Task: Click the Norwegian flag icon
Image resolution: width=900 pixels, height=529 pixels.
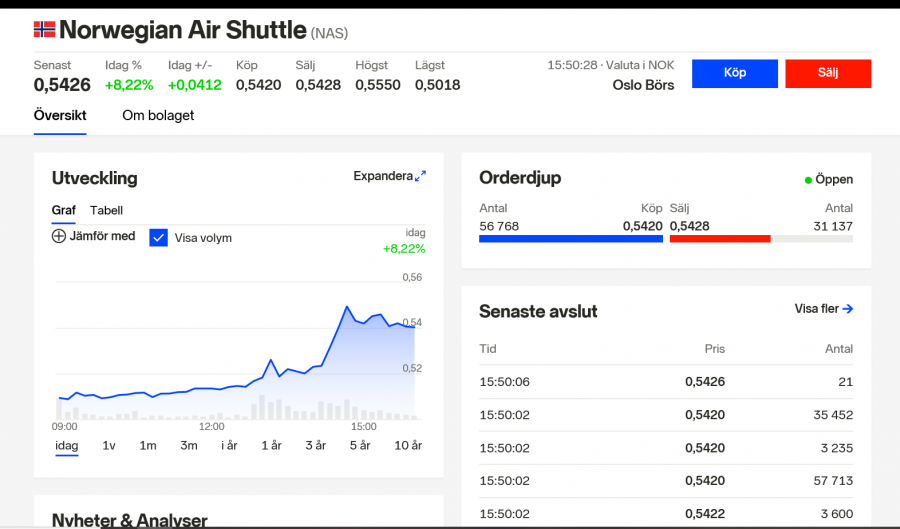Action: point(44,30)
